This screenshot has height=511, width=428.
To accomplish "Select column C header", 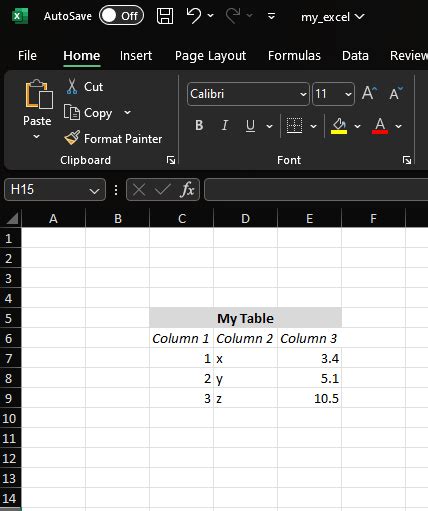I will [x=182, y=219].
